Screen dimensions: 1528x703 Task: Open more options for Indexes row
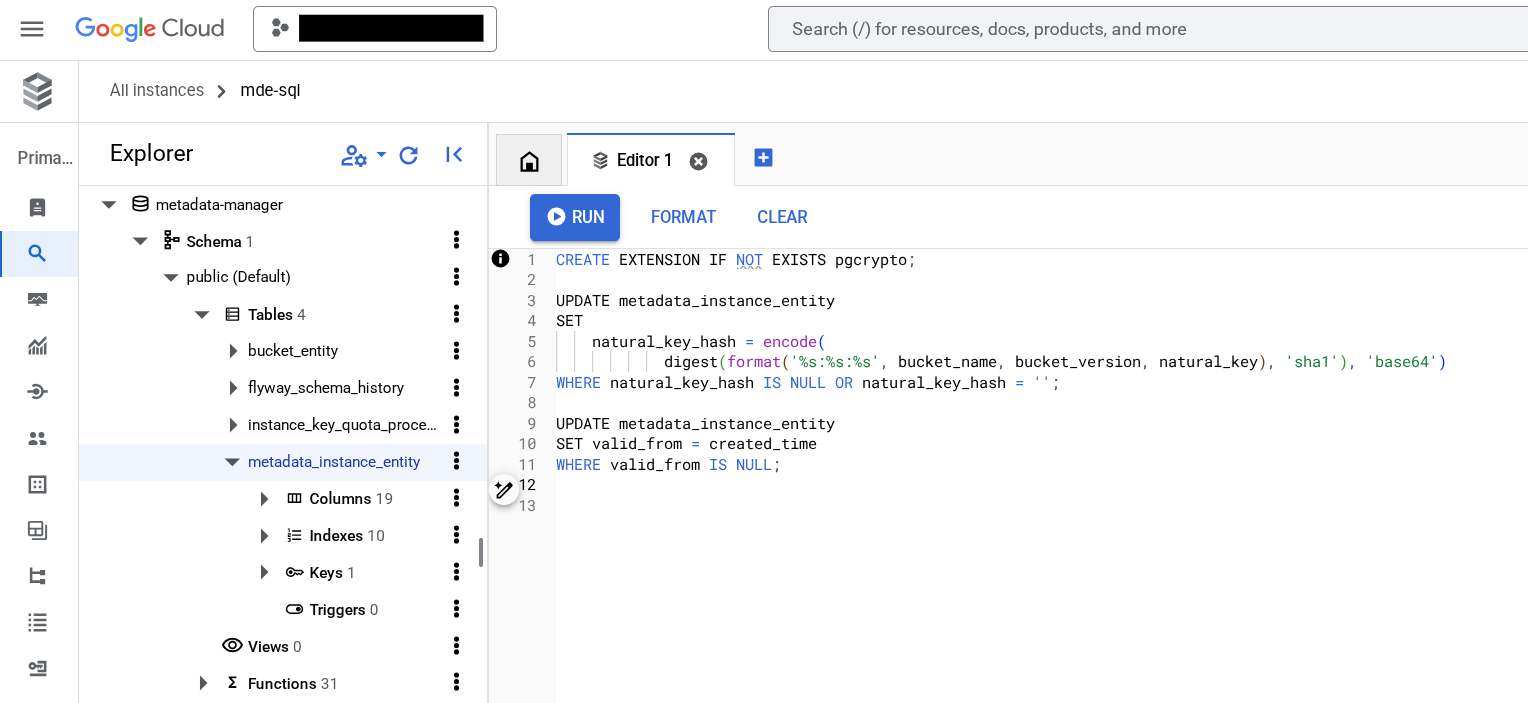(456, 536)
